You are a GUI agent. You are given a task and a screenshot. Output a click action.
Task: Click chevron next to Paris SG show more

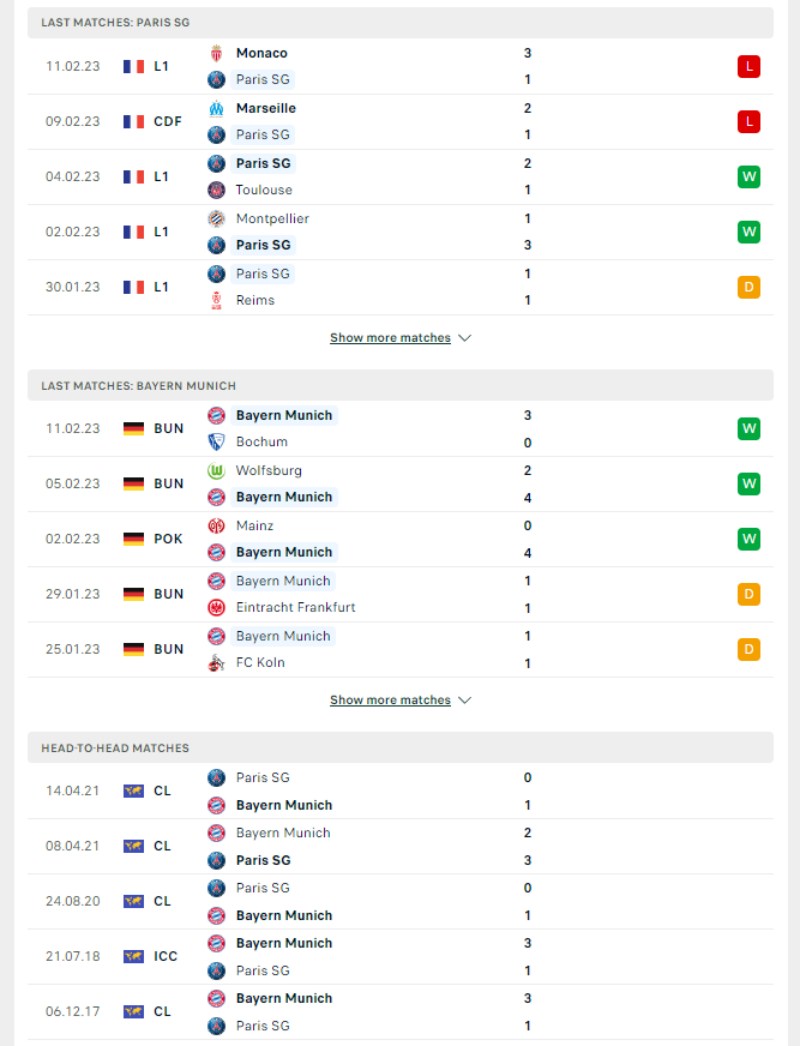pos(465,338)
